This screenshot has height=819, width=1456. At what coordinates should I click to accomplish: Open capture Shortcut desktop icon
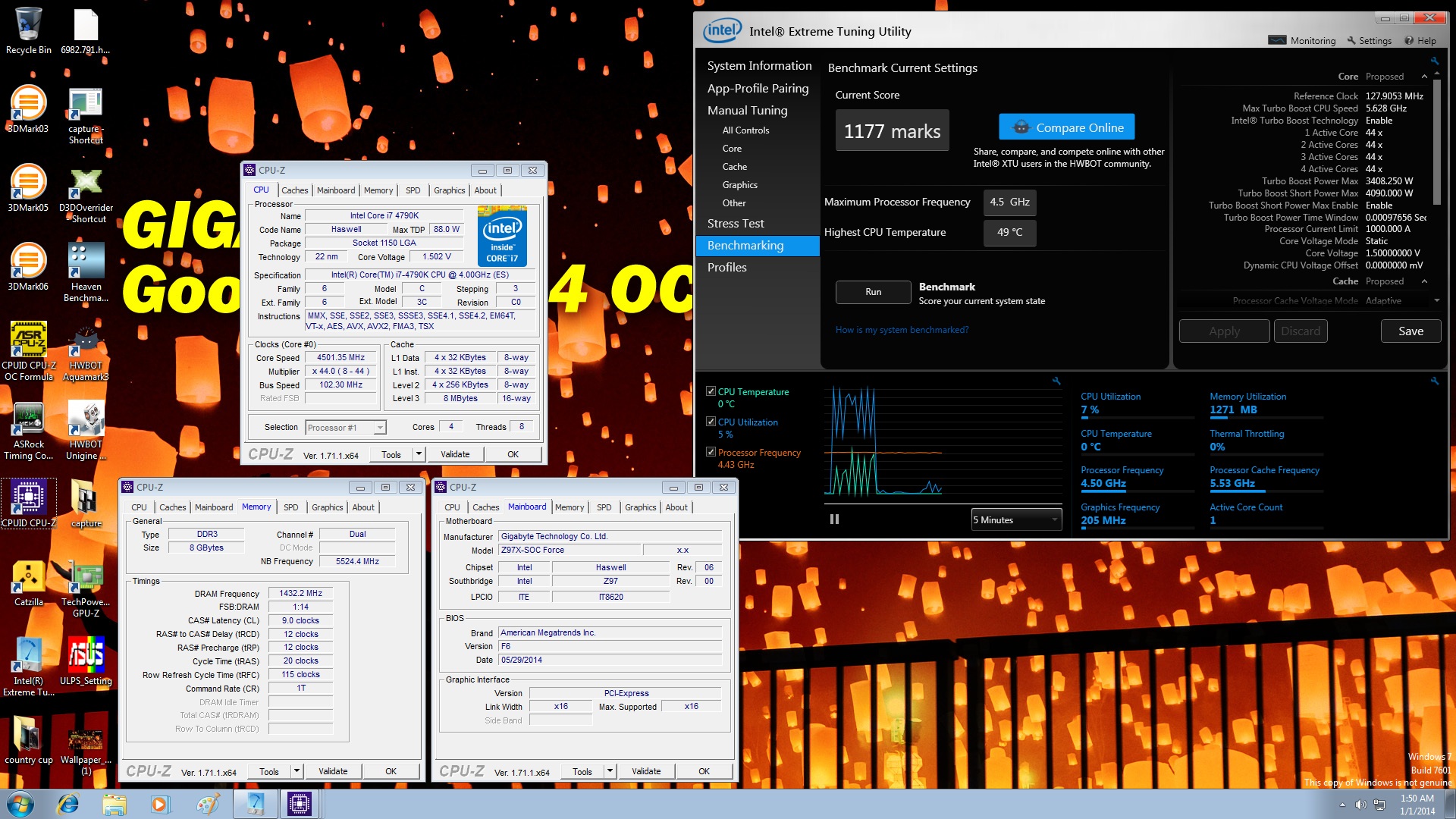click(x=86, y=115)
